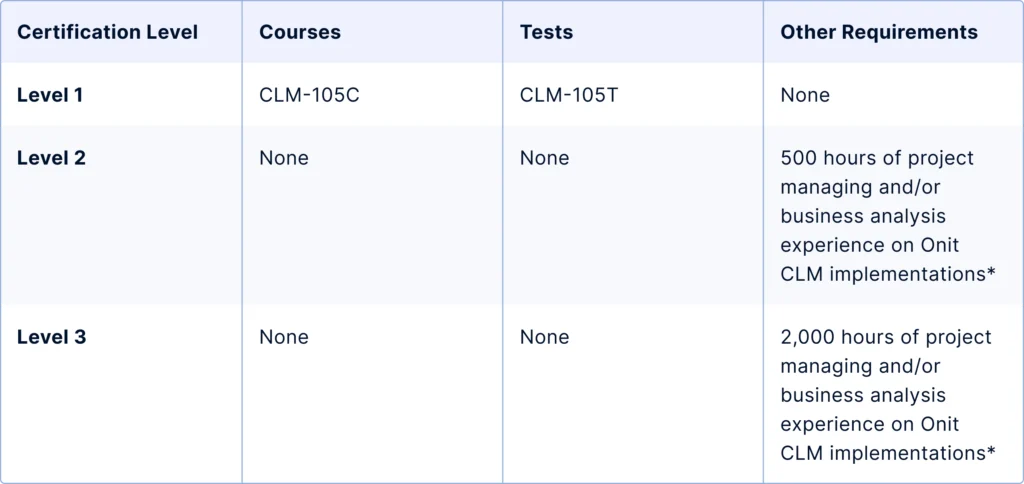
Task: Click the Tests column header
Action: tap(547, 32)
